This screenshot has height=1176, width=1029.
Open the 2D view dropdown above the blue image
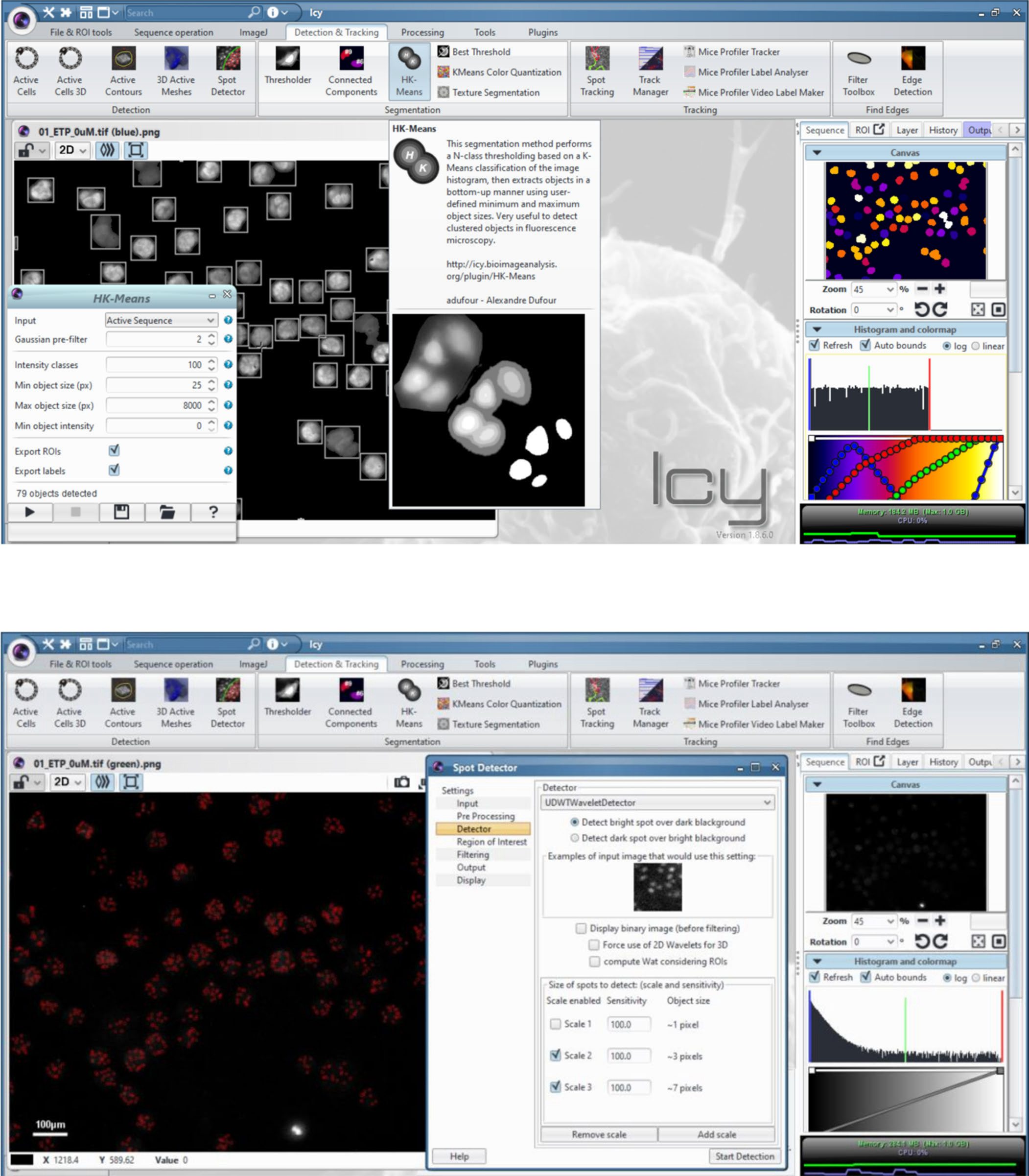point(72,150)
